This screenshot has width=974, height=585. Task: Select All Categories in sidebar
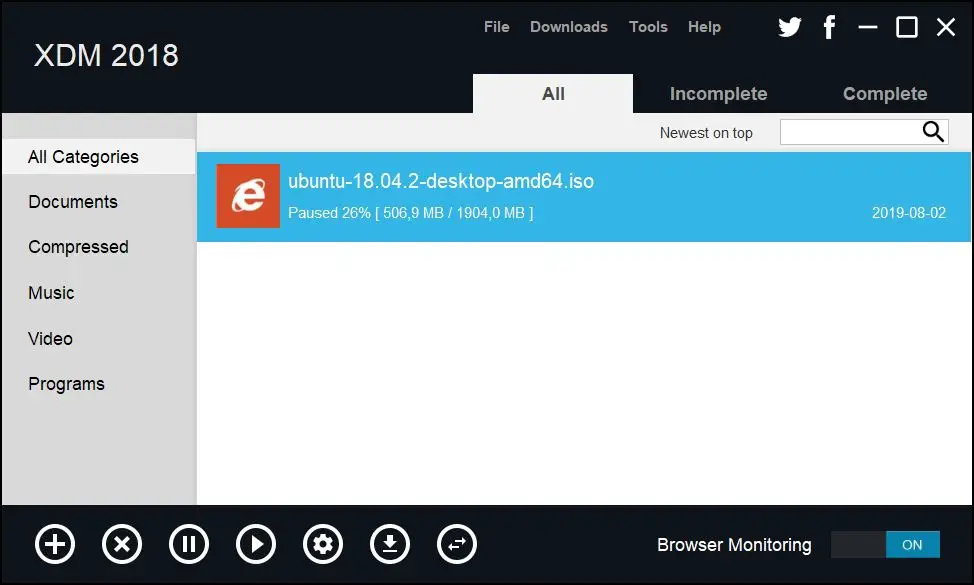pos(99,156)
